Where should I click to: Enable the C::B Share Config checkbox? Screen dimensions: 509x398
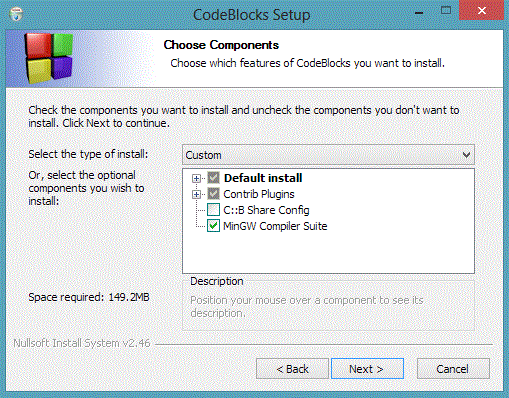tap(213, 210)
